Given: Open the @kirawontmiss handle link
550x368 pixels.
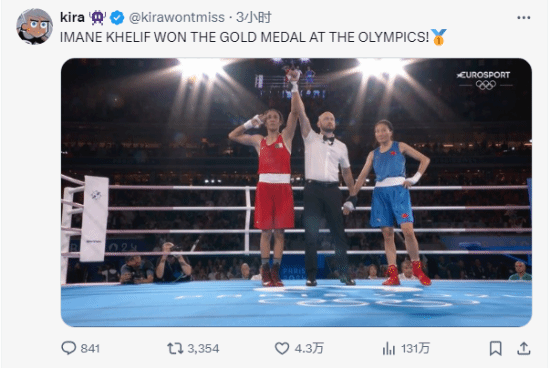Looking at the screenshot, I should coord(177,17).
